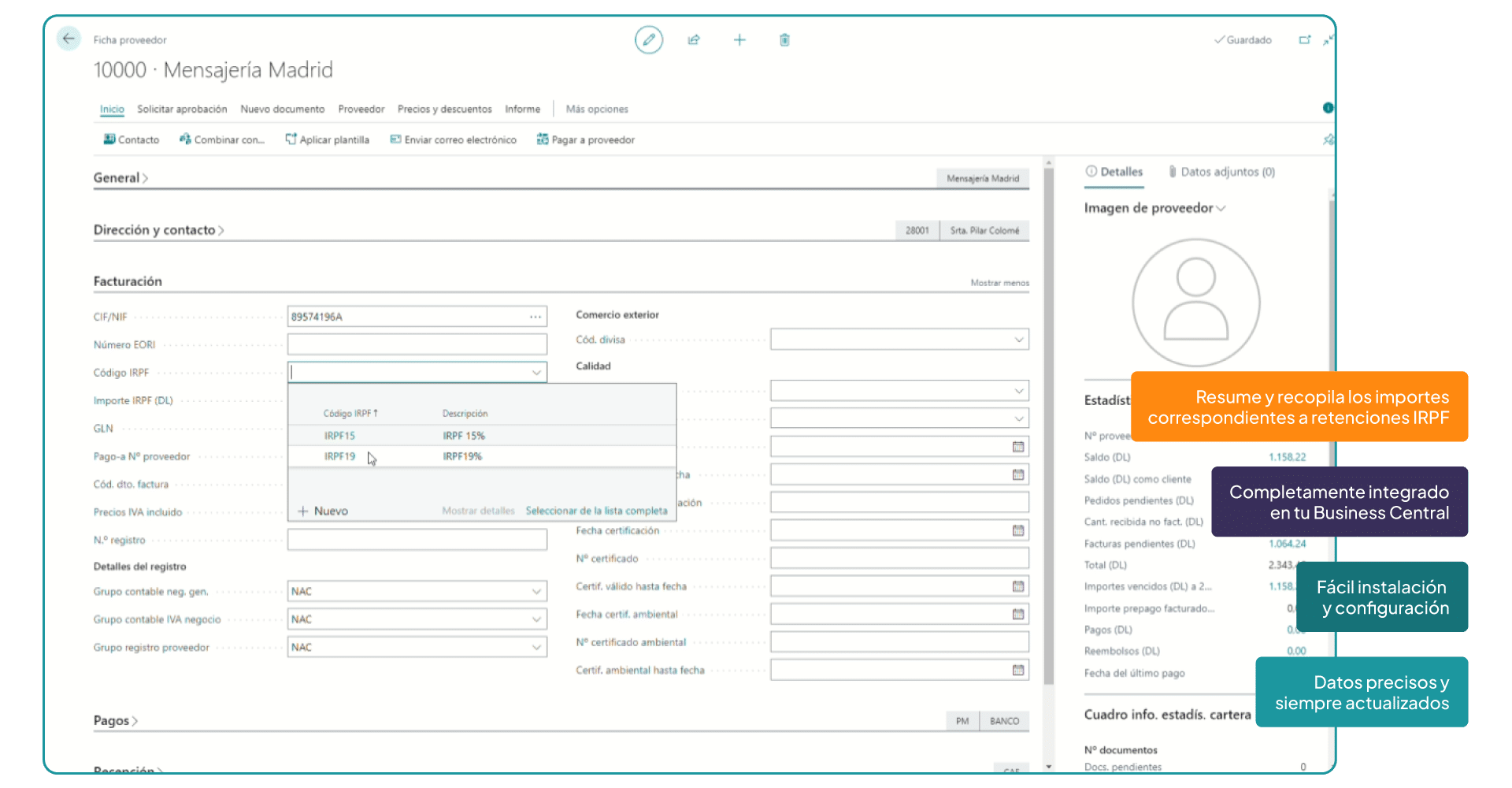Image resolution: width=1512 pixels, height=788 pixels.
Task: Click Seleccionar de la lista completa
Action: click(x=596, y=511)
